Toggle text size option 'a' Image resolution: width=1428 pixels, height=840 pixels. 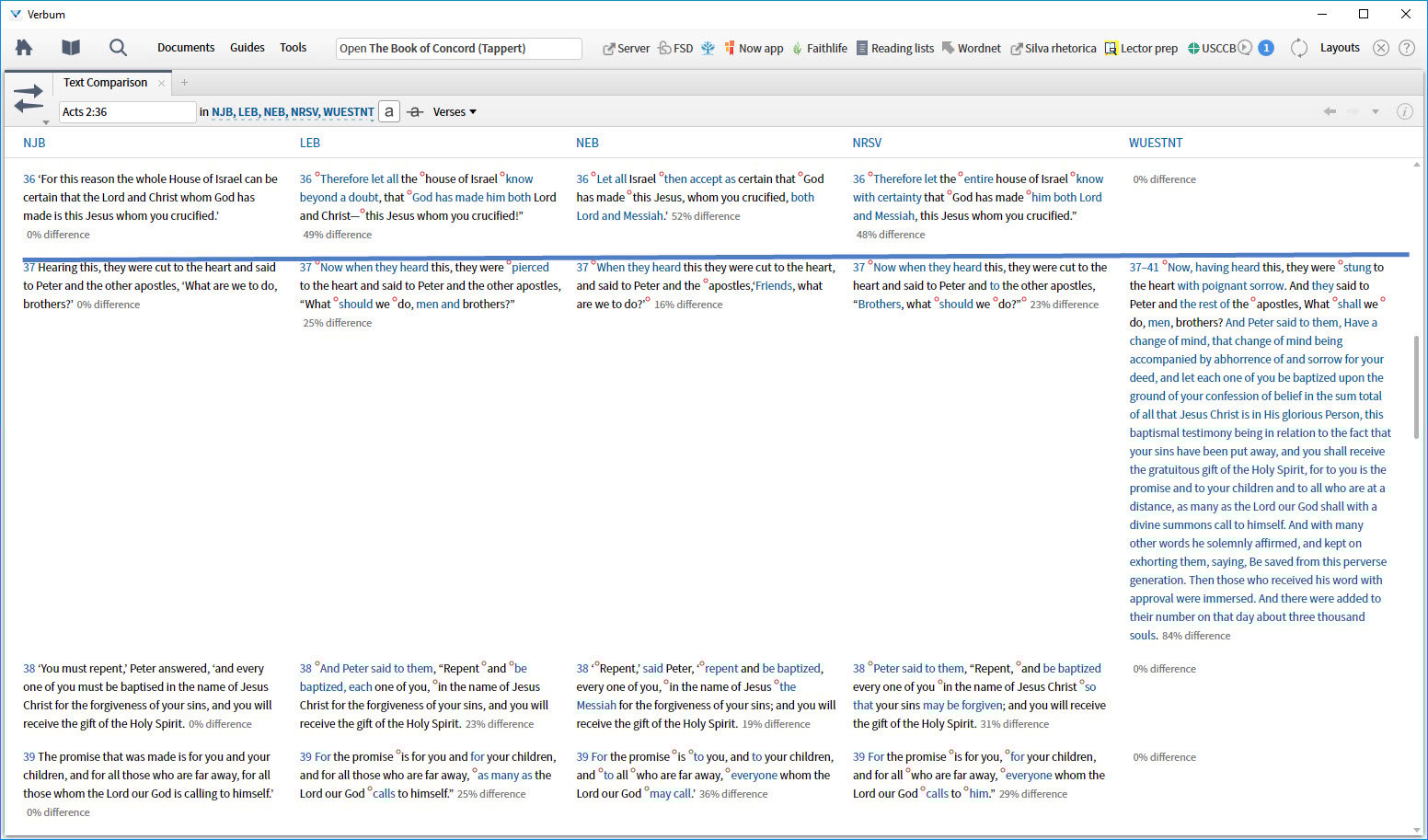[x=389, y=111]
